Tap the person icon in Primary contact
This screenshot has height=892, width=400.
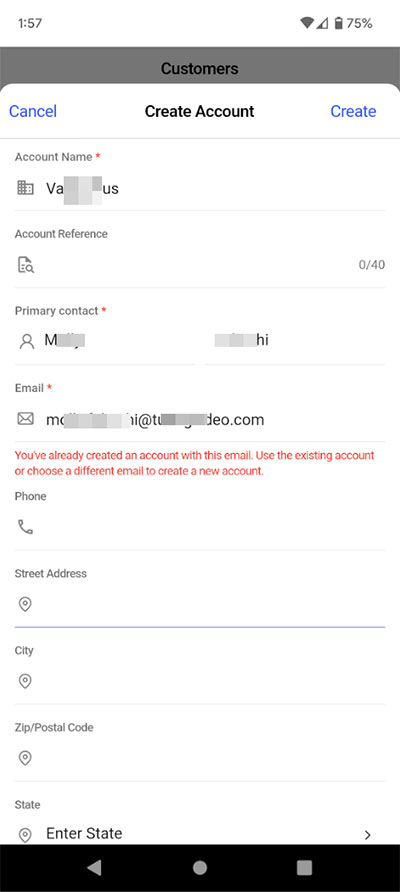[x=26, y=341]
